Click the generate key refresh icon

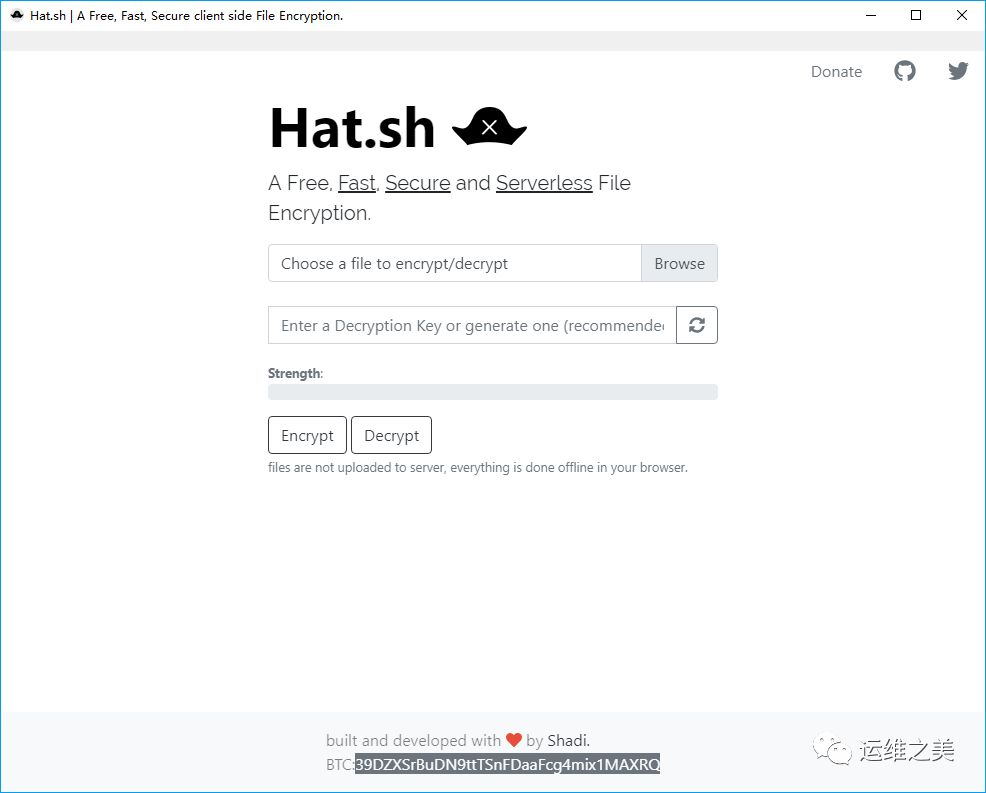point(697,325)
